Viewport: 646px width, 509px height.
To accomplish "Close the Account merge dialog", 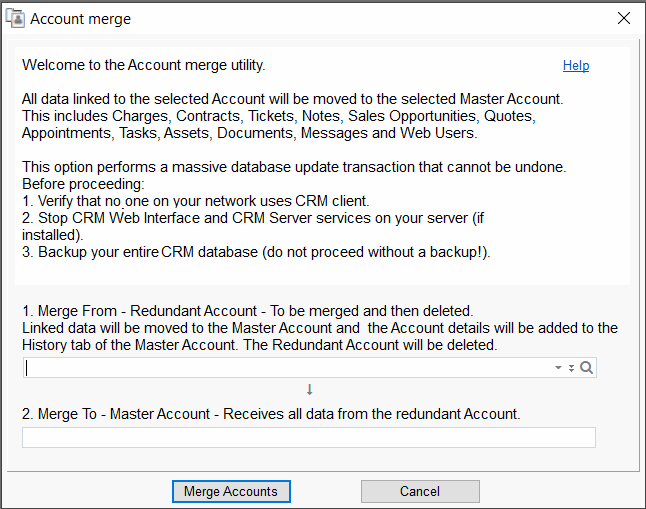I will point(623,18).
